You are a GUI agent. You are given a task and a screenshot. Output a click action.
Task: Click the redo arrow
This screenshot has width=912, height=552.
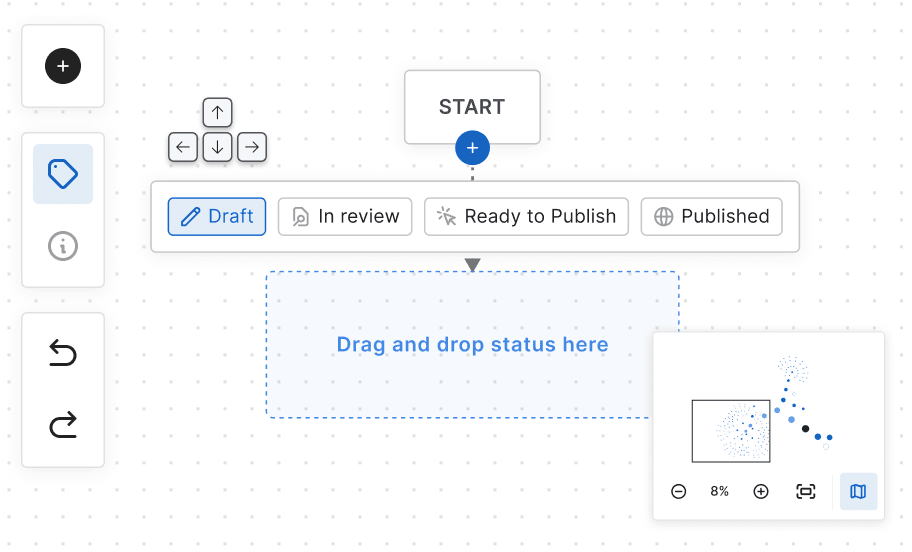coord(63,425)
